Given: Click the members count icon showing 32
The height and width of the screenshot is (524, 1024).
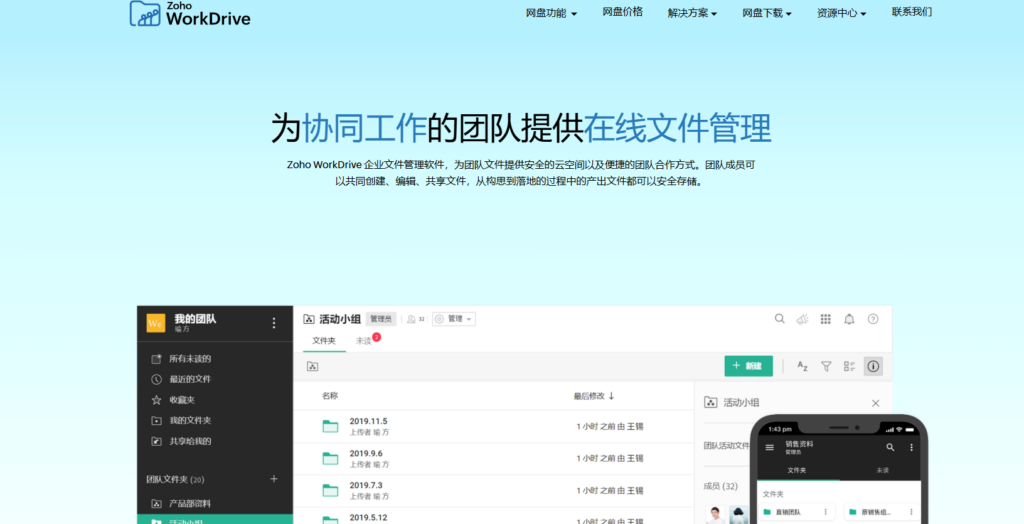Looking at the screenshot, I should 415,319.
